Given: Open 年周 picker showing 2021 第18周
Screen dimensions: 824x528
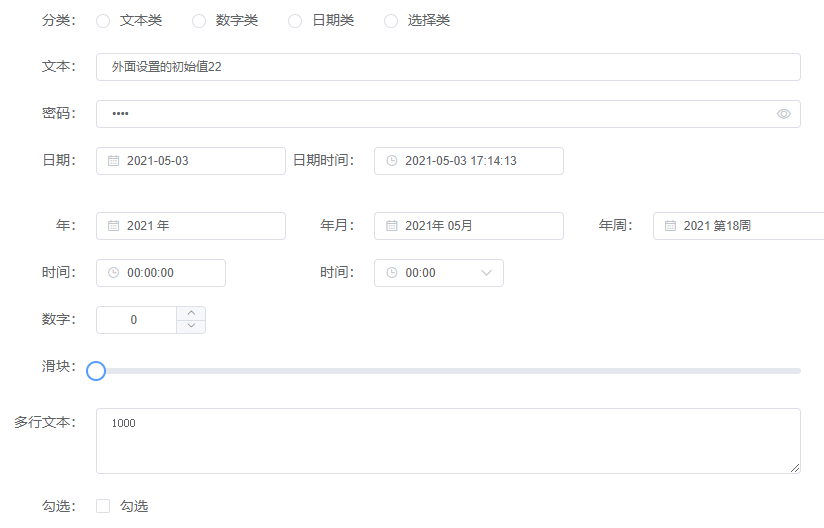Looking at the screenshot, I should pos(738,226).
